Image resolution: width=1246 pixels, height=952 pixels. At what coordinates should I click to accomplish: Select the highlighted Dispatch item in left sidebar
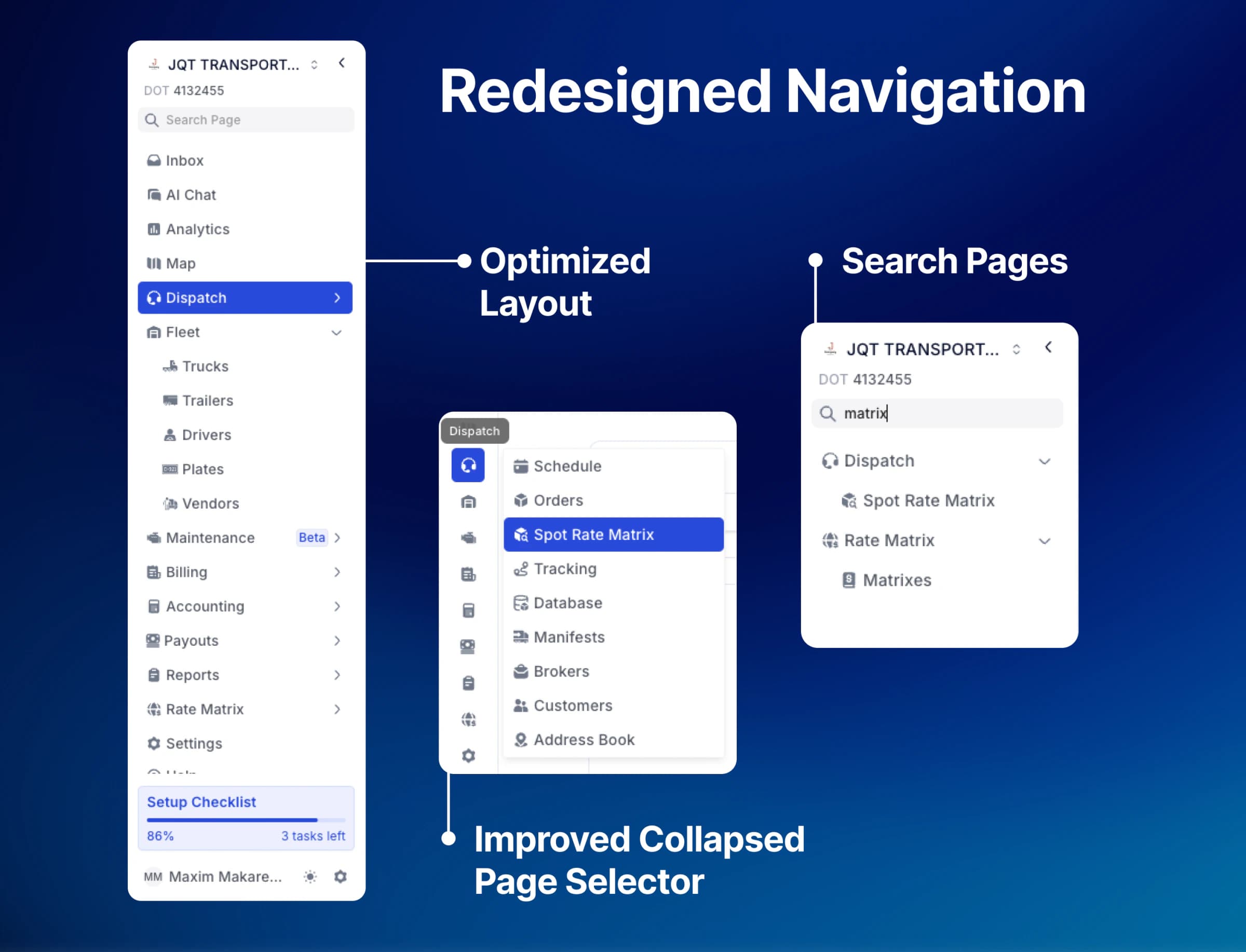pos(245,297)
